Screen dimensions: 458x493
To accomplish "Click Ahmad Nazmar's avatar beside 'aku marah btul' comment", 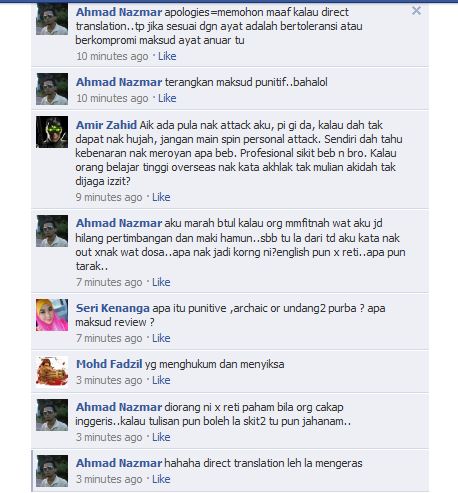I will (x=52, y=231).
